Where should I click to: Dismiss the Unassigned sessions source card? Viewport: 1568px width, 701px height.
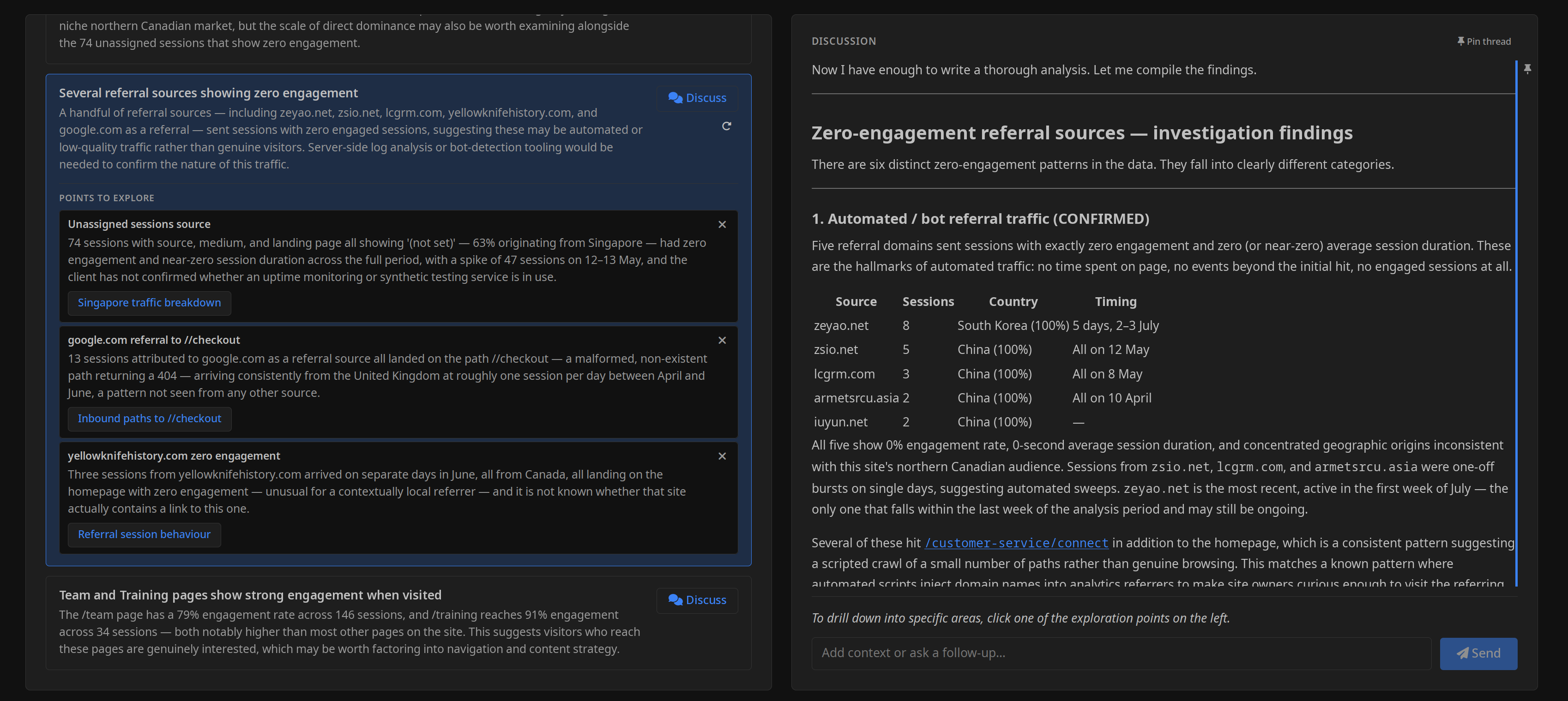click(x=722, y=225)
